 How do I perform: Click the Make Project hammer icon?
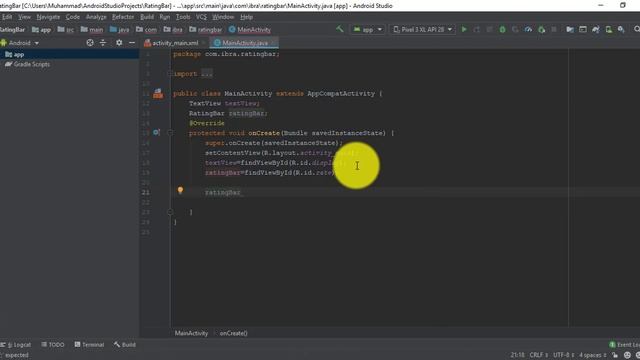[340, 29]
